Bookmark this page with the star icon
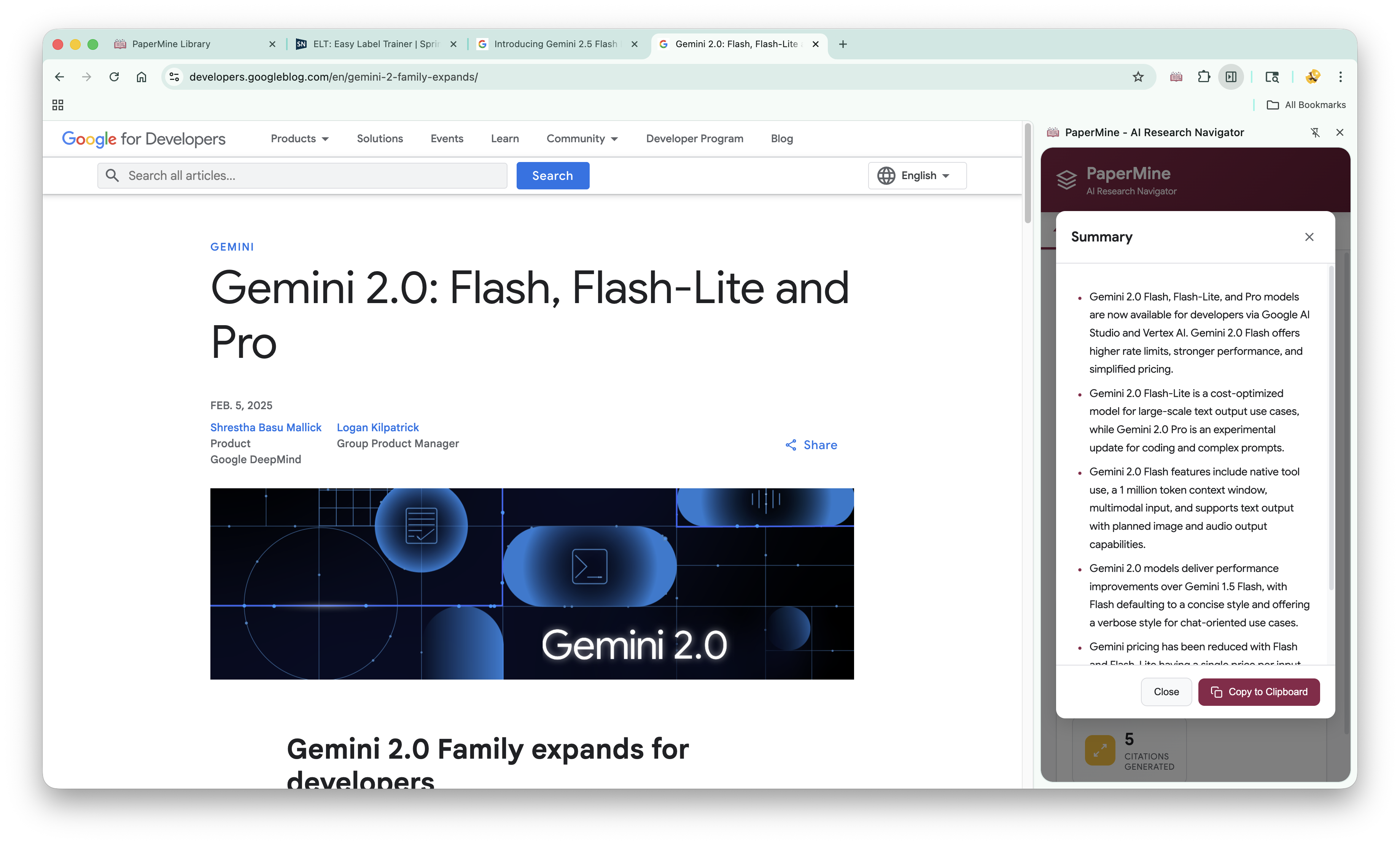 (1137, 77)
